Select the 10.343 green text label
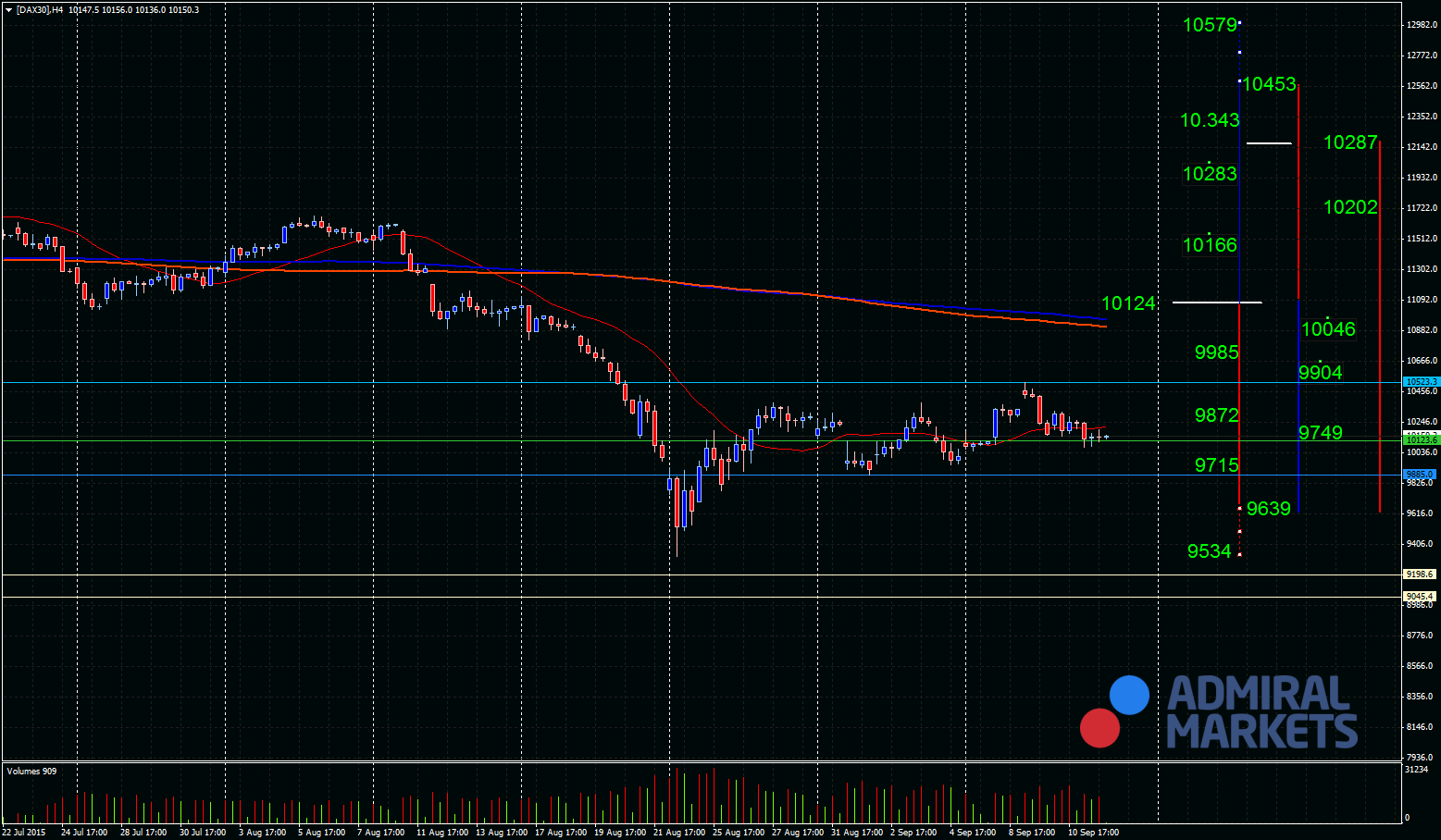The width and height of the screenshot is (1441, 840). click(x=1210, y=120)
